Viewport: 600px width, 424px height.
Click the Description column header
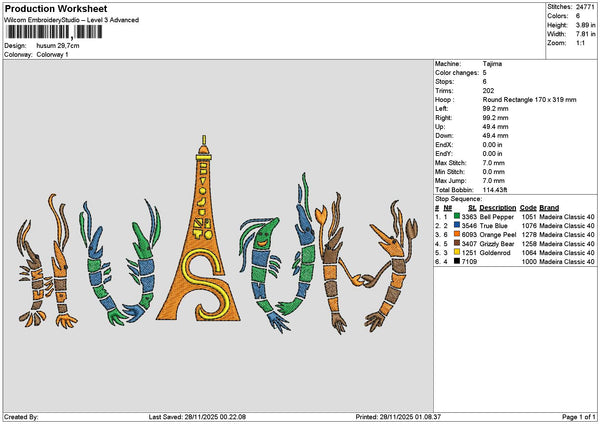click(497, 233)
